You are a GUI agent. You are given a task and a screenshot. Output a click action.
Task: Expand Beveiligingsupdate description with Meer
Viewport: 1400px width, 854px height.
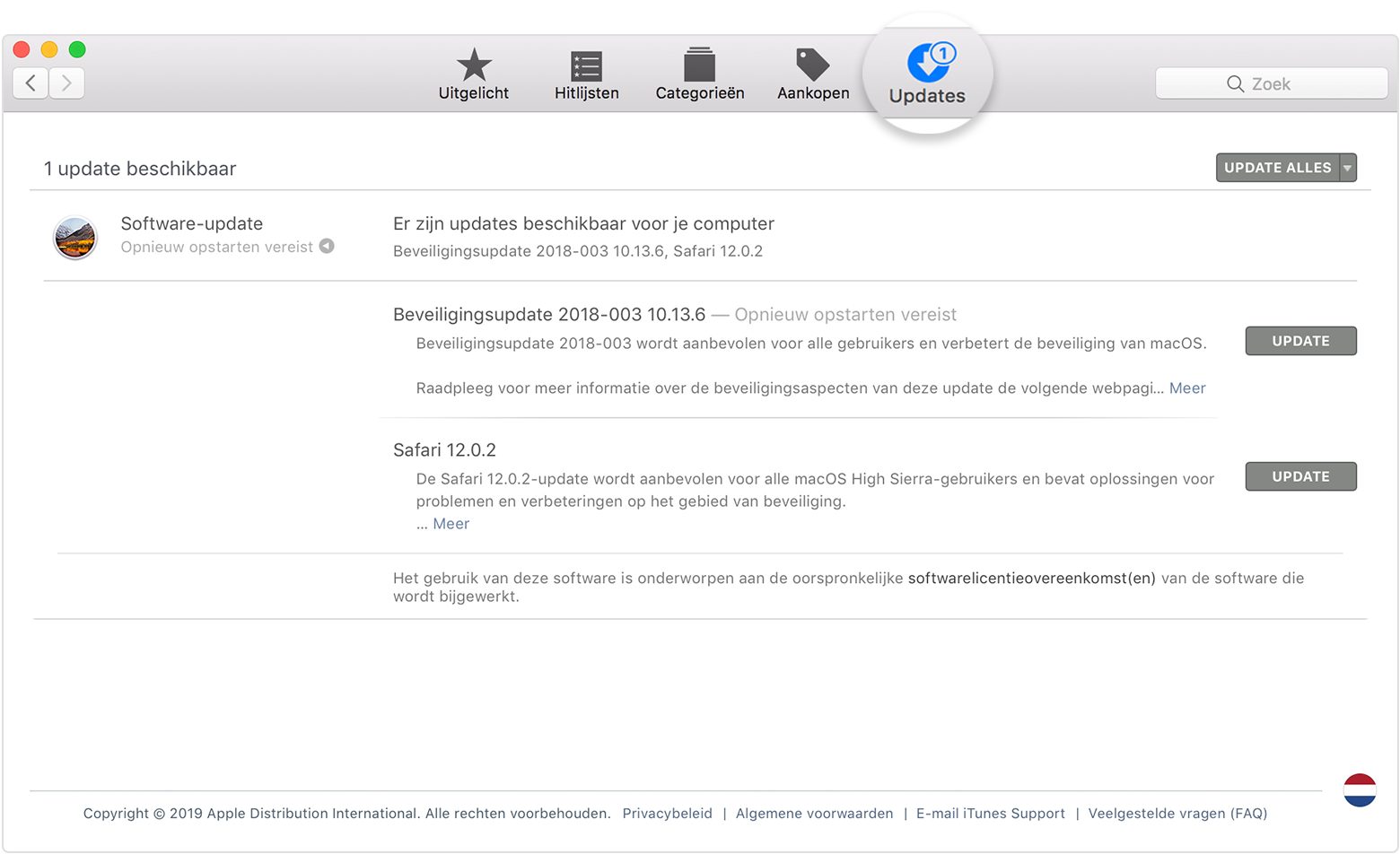pyautogui.click(x=1186, y=388)
